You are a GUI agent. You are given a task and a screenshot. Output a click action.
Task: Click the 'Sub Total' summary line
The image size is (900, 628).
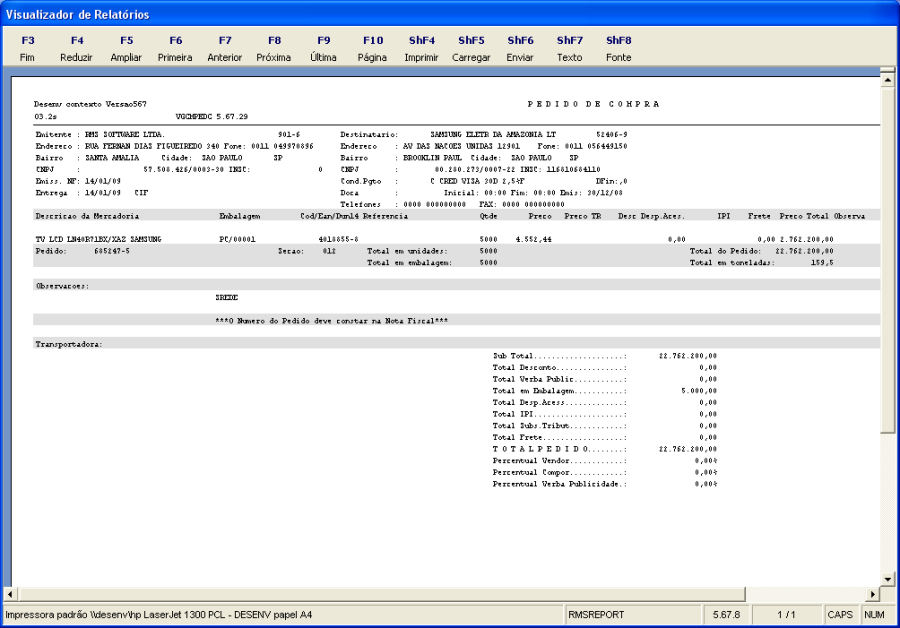pos(604,356)
